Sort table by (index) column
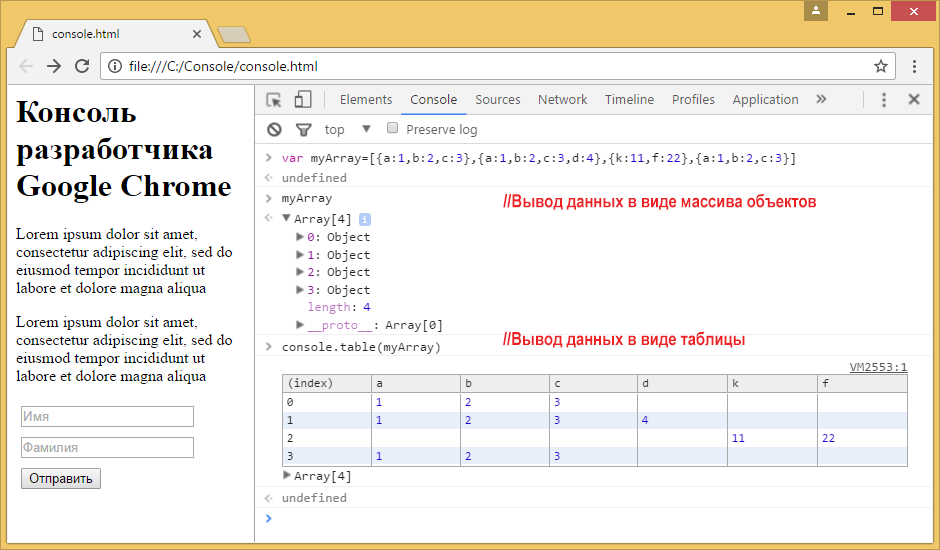 [x=327, y=383]
